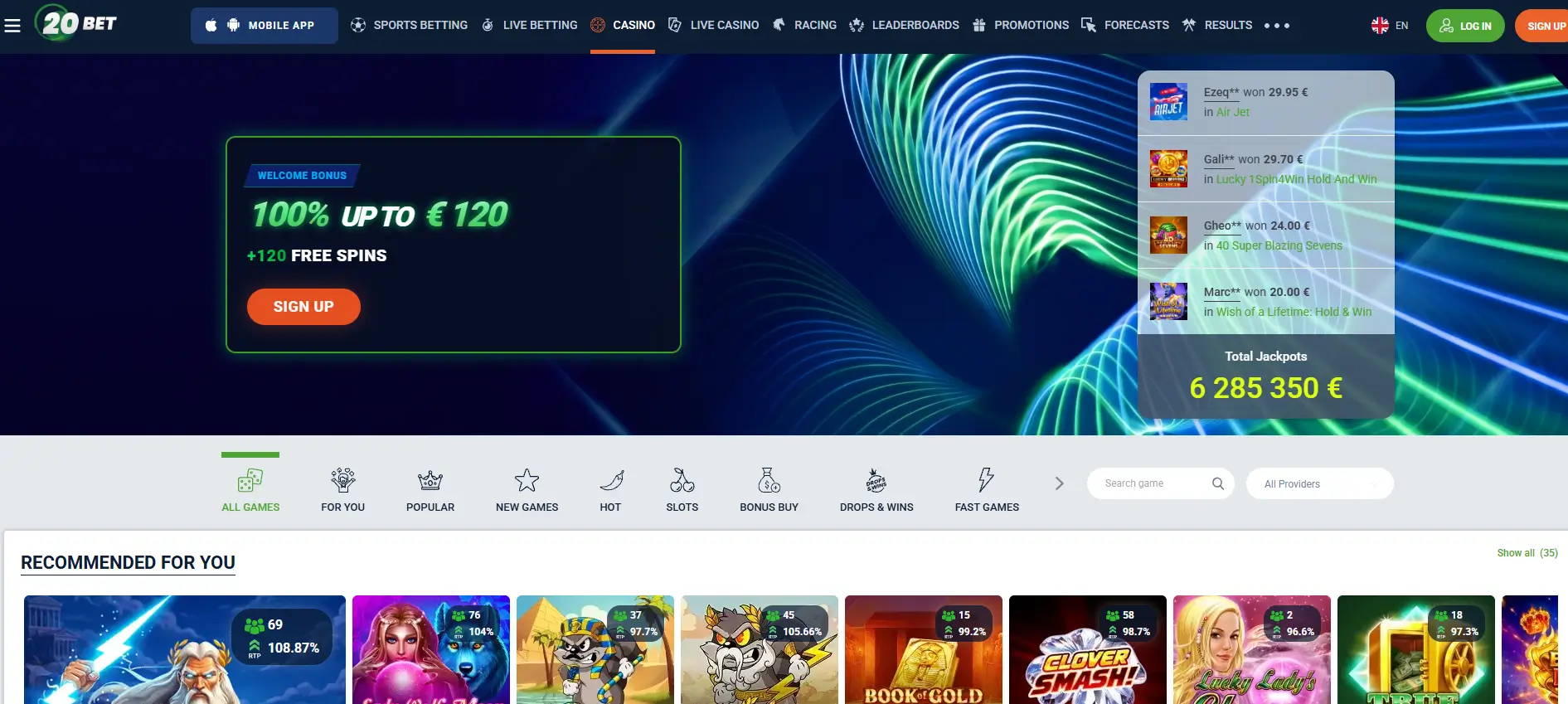Select the Popular crown category

pos(430,489)
